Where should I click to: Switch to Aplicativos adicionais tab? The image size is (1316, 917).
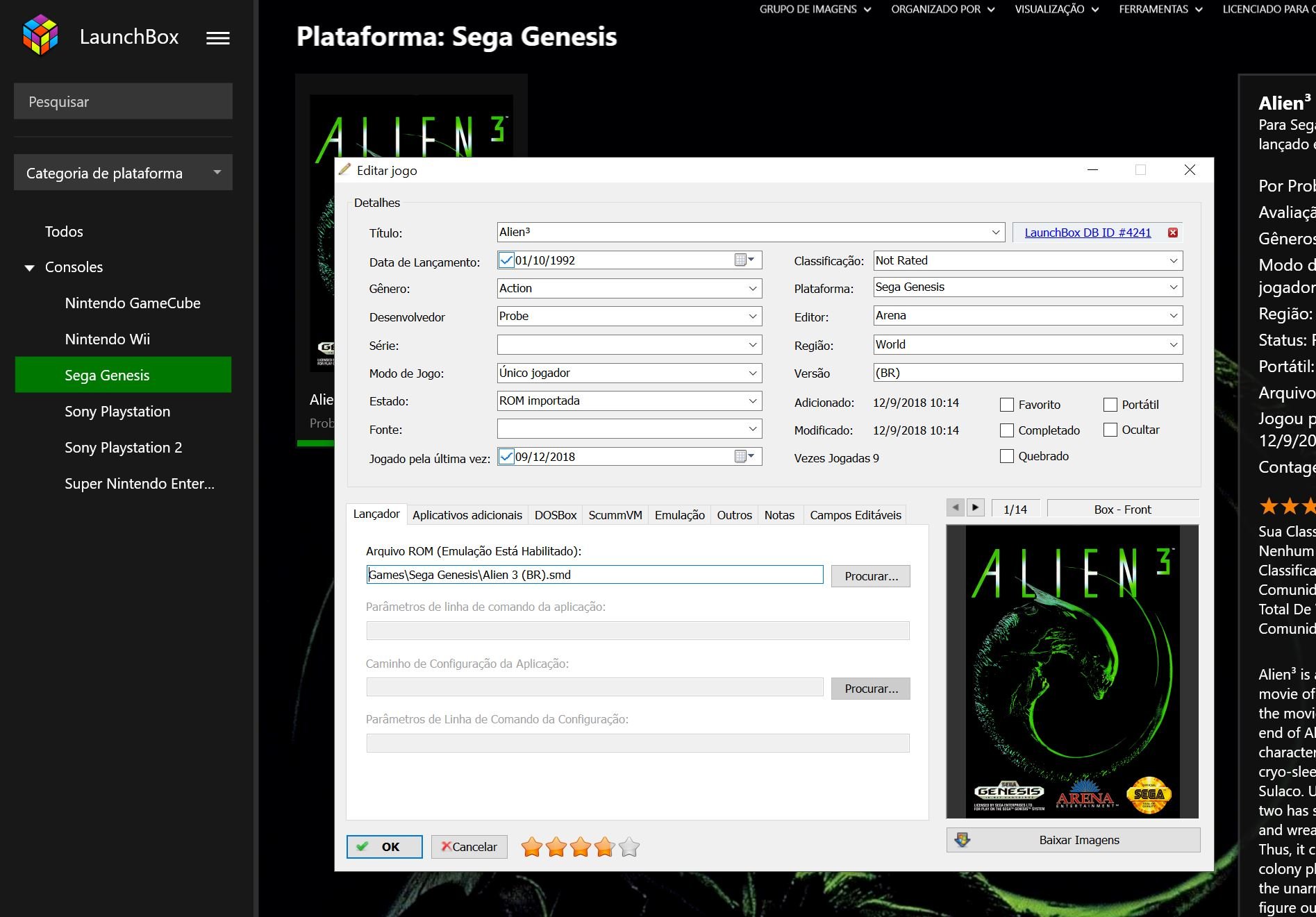[467, 515]
